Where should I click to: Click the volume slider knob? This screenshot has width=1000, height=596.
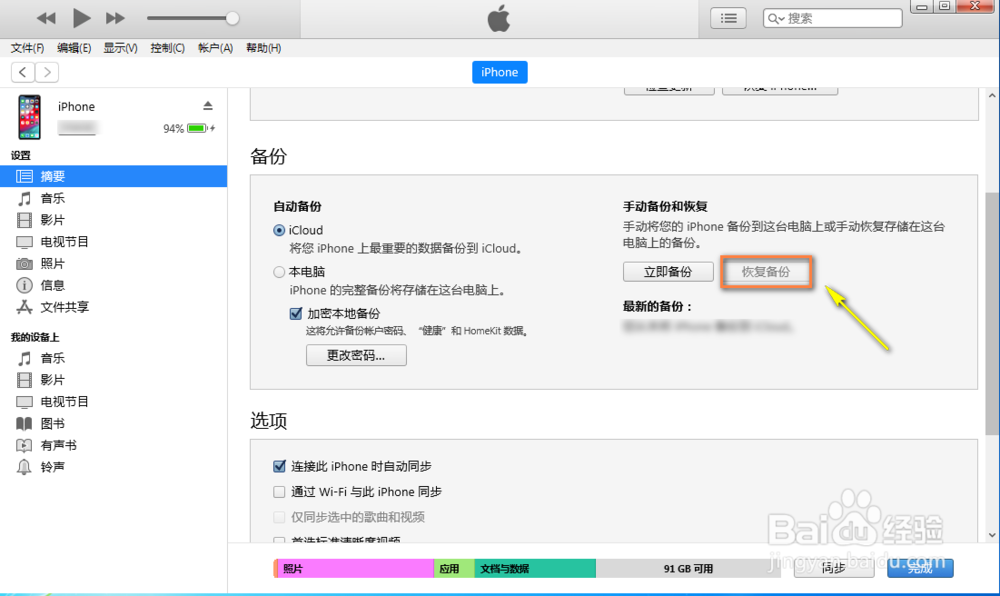[233, 18]
